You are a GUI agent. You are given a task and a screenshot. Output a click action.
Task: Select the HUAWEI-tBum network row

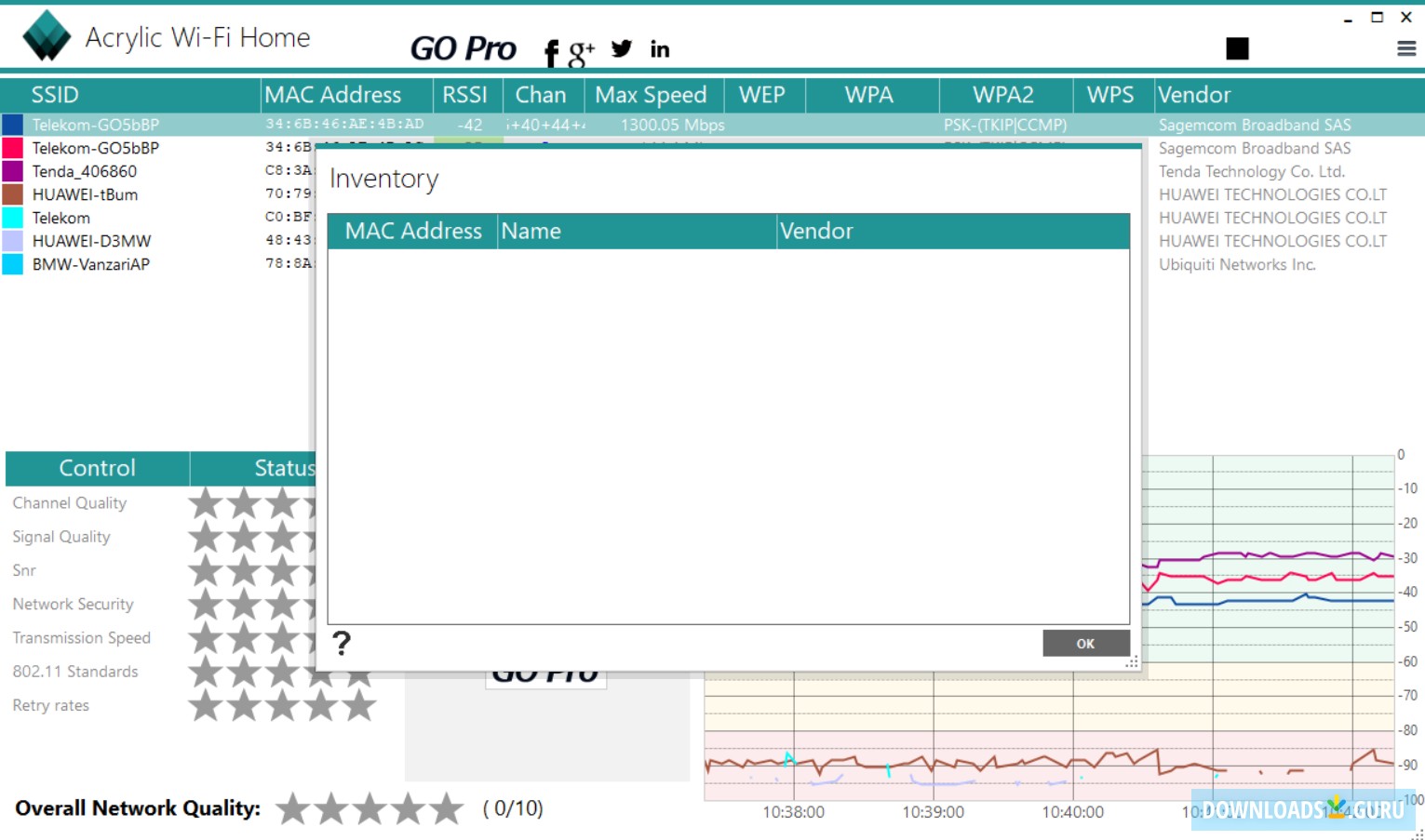point(85,194)
